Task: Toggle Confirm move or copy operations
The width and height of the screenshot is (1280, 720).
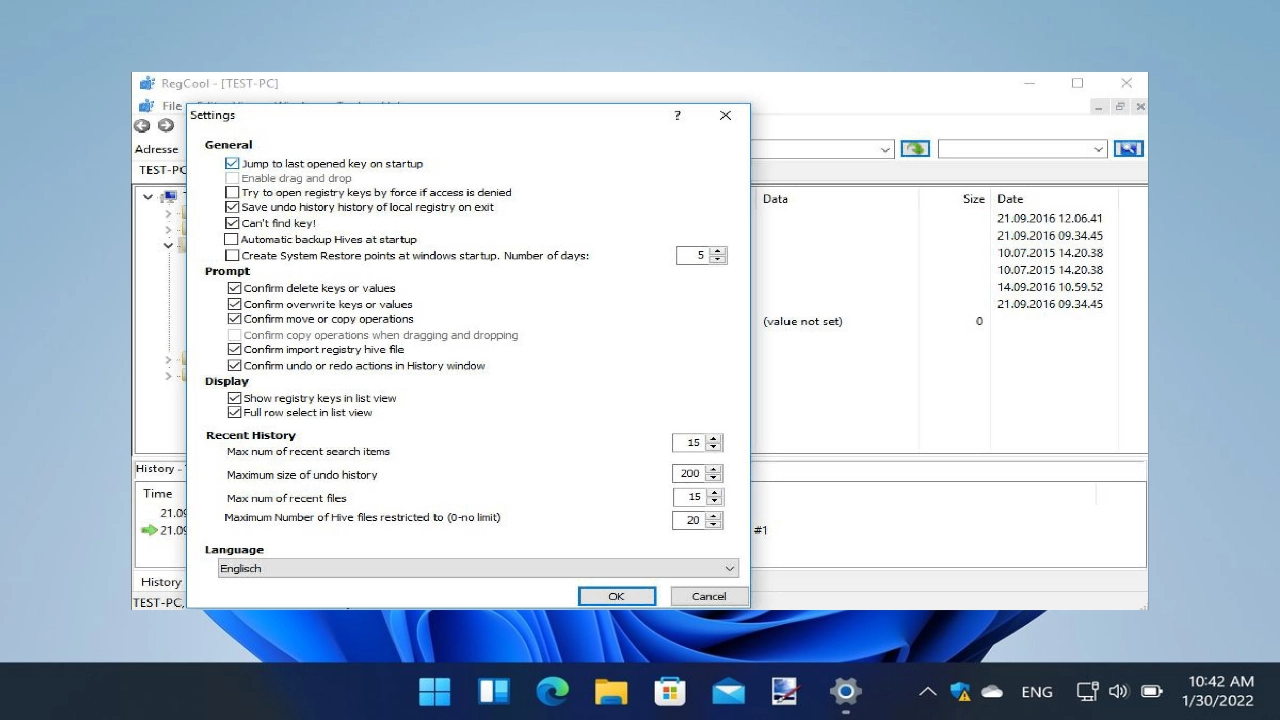Action: [x=235, y=319]
